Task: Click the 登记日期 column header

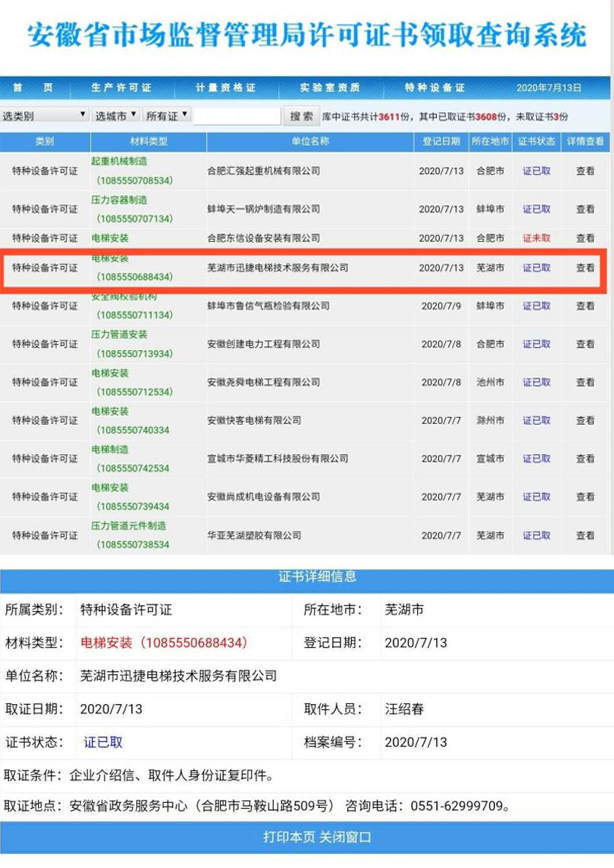Action: click(441, 142)
